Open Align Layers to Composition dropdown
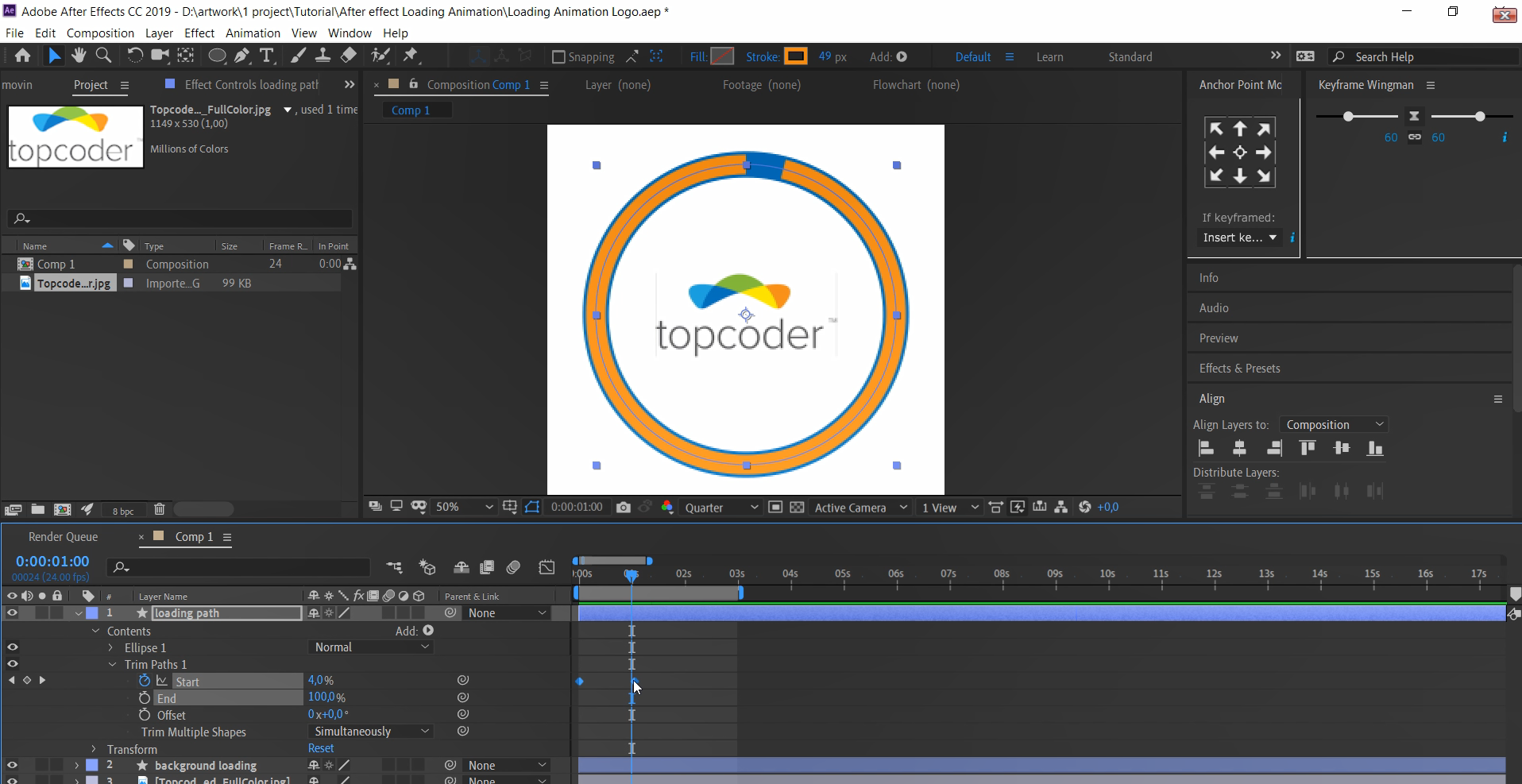Screen dimensions: 1522x784 1334,425
